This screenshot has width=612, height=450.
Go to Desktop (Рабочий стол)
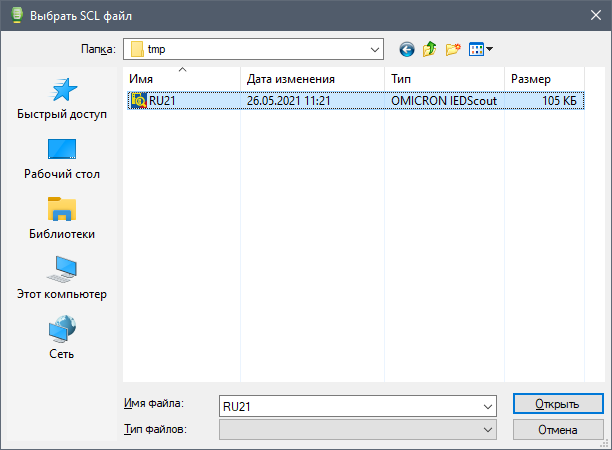[62, 159]
